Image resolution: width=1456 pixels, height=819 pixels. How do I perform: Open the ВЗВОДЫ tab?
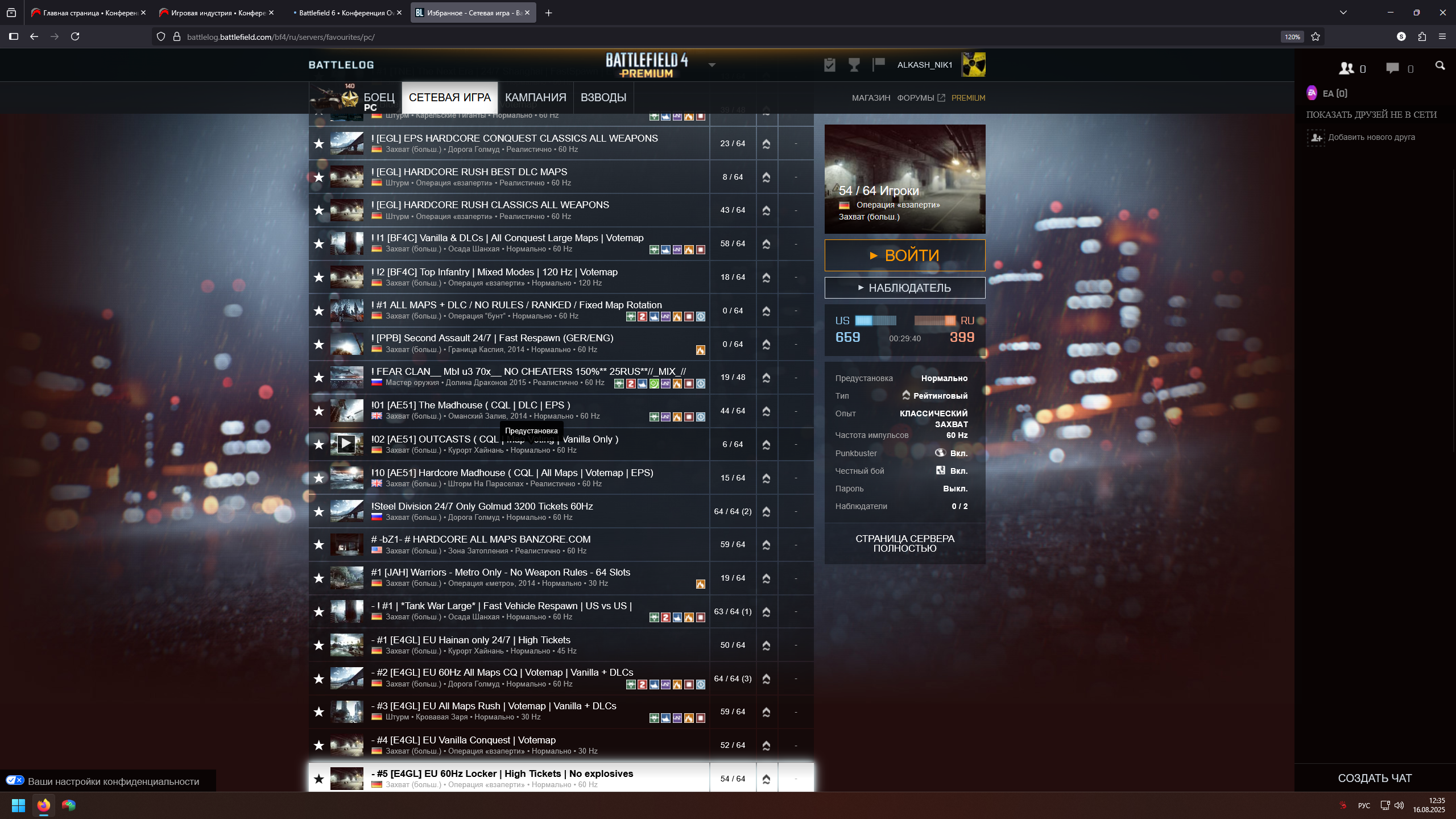pos(603,98)
